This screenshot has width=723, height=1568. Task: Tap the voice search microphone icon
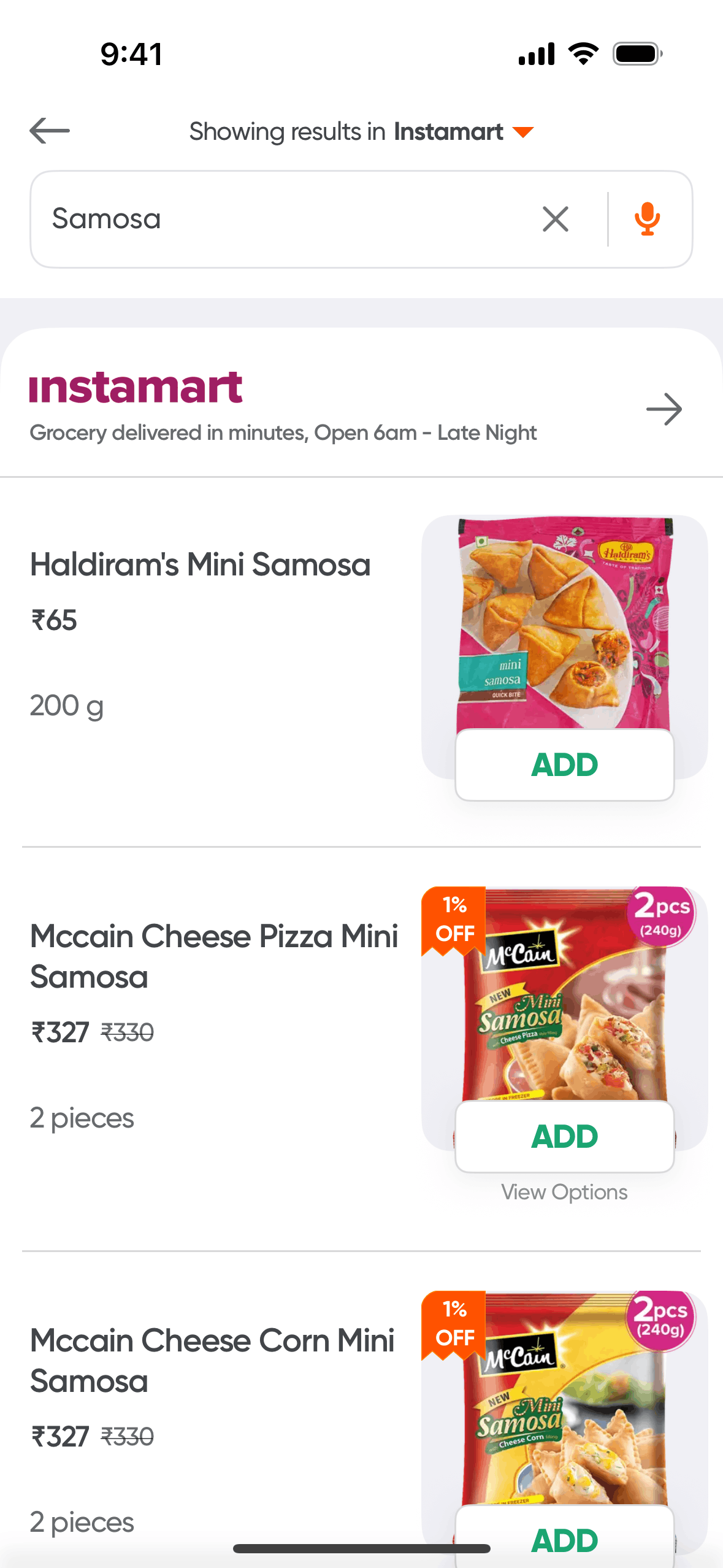(647, 219)
